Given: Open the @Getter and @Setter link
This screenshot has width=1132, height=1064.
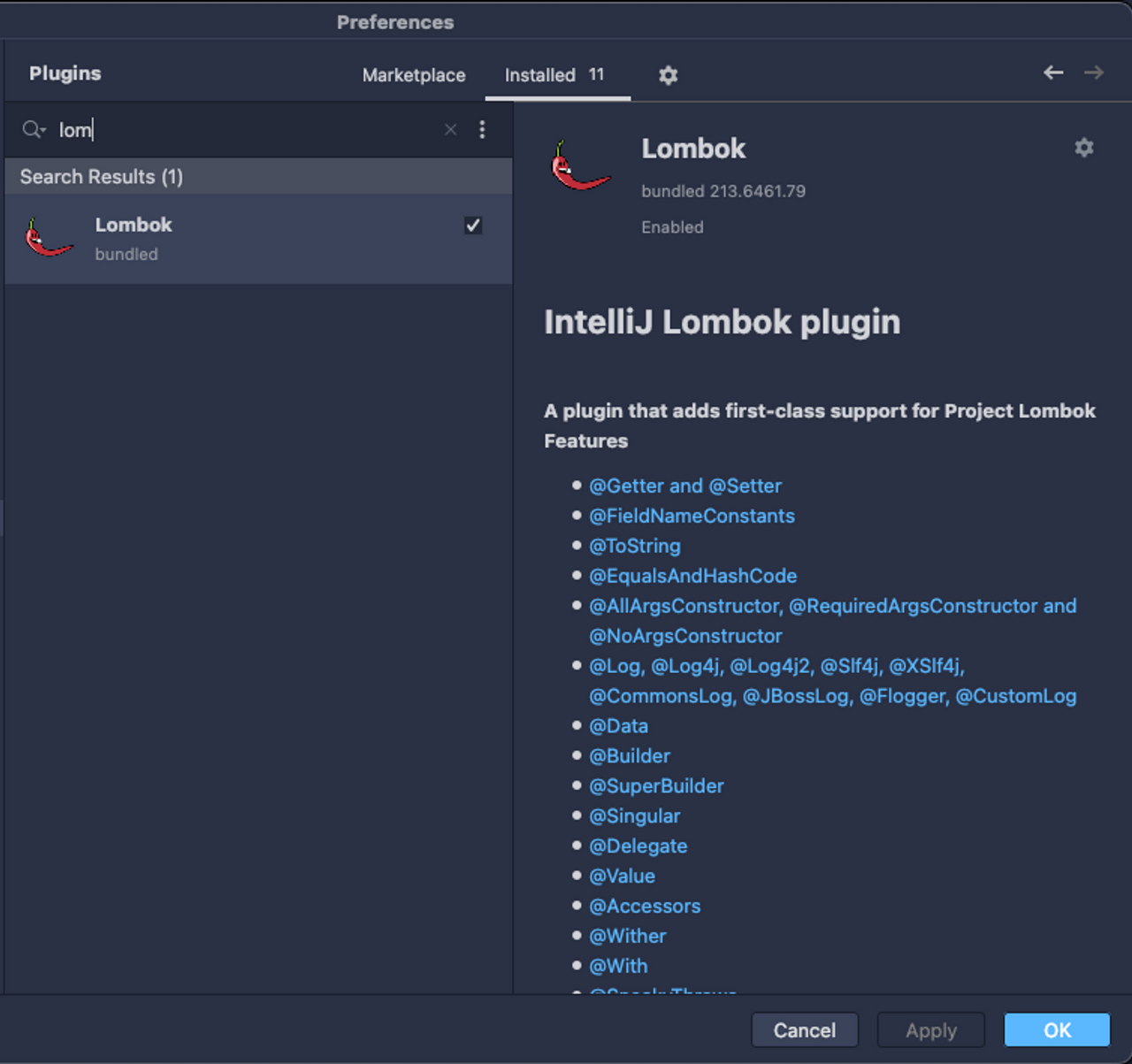Looking at the screenshot, I should click(x=685, y=486).
